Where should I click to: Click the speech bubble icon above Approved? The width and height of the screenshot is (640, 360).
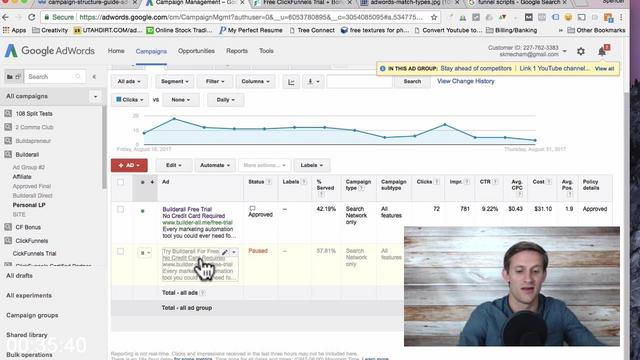tap(252, 209)
